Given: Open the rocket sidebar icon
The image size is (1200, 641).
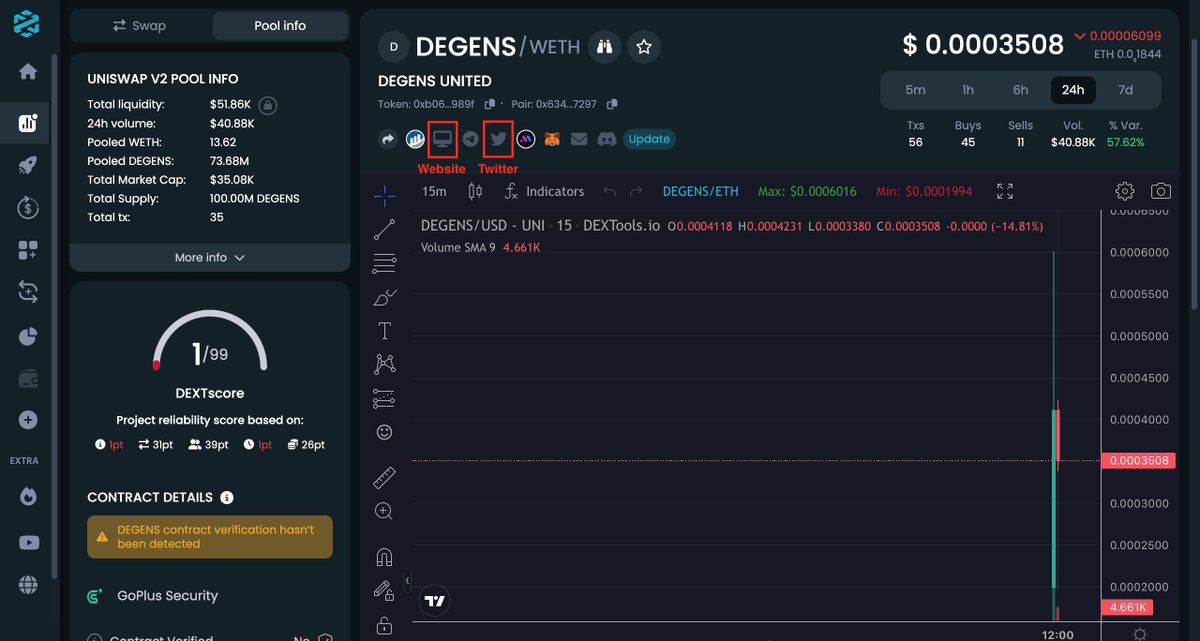Looking at the screenshot, I should click(x=27, y=166).
